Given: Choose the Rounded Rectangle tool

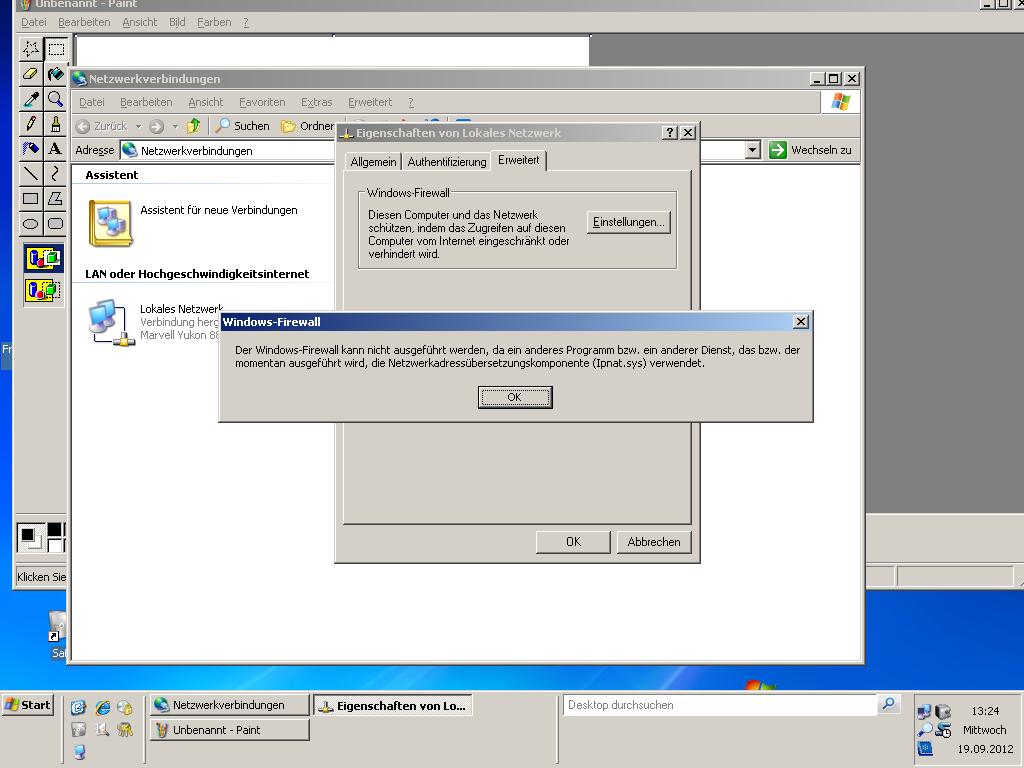Looking at the screenshot, I should pyautogui.click(x=56, y=223).
